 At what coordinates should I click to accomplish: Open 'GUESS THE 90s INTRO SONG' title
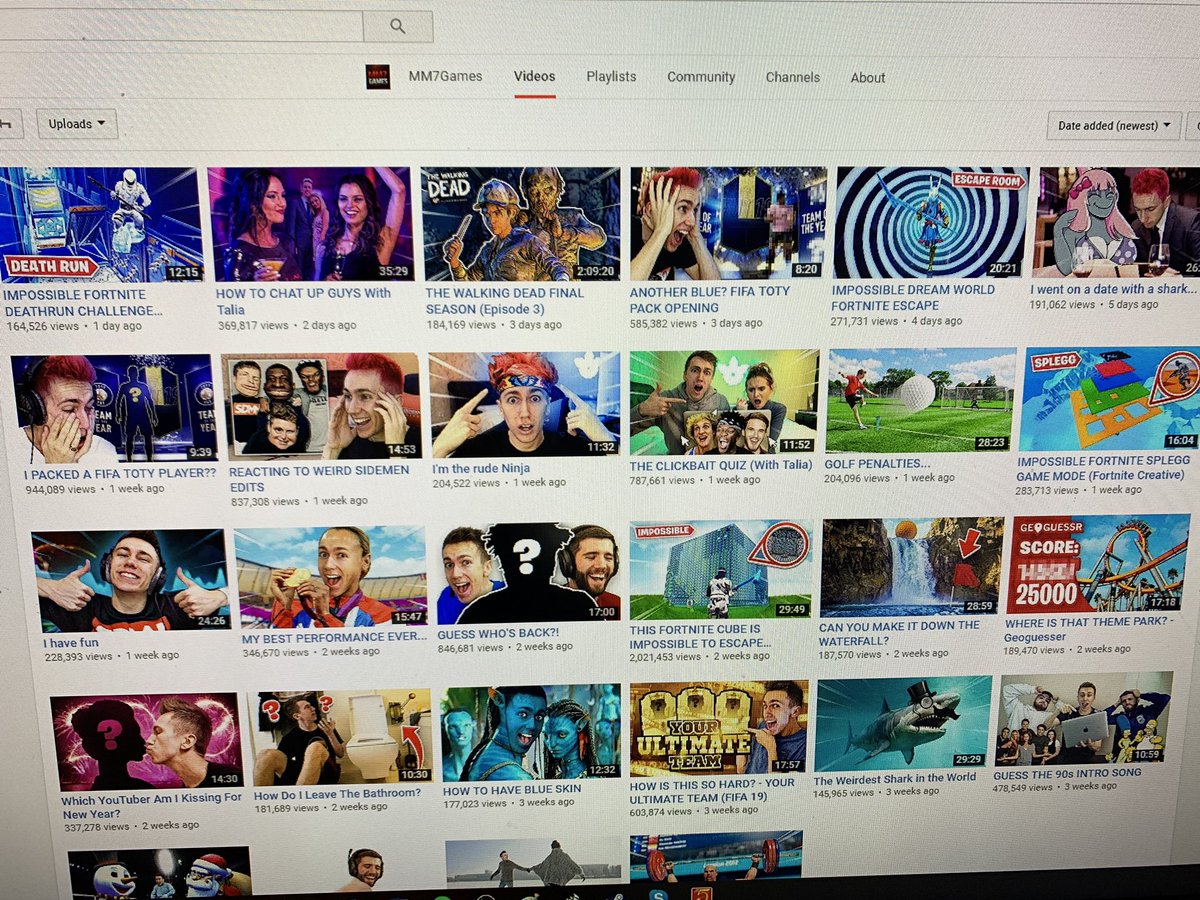pos(1067,773)
